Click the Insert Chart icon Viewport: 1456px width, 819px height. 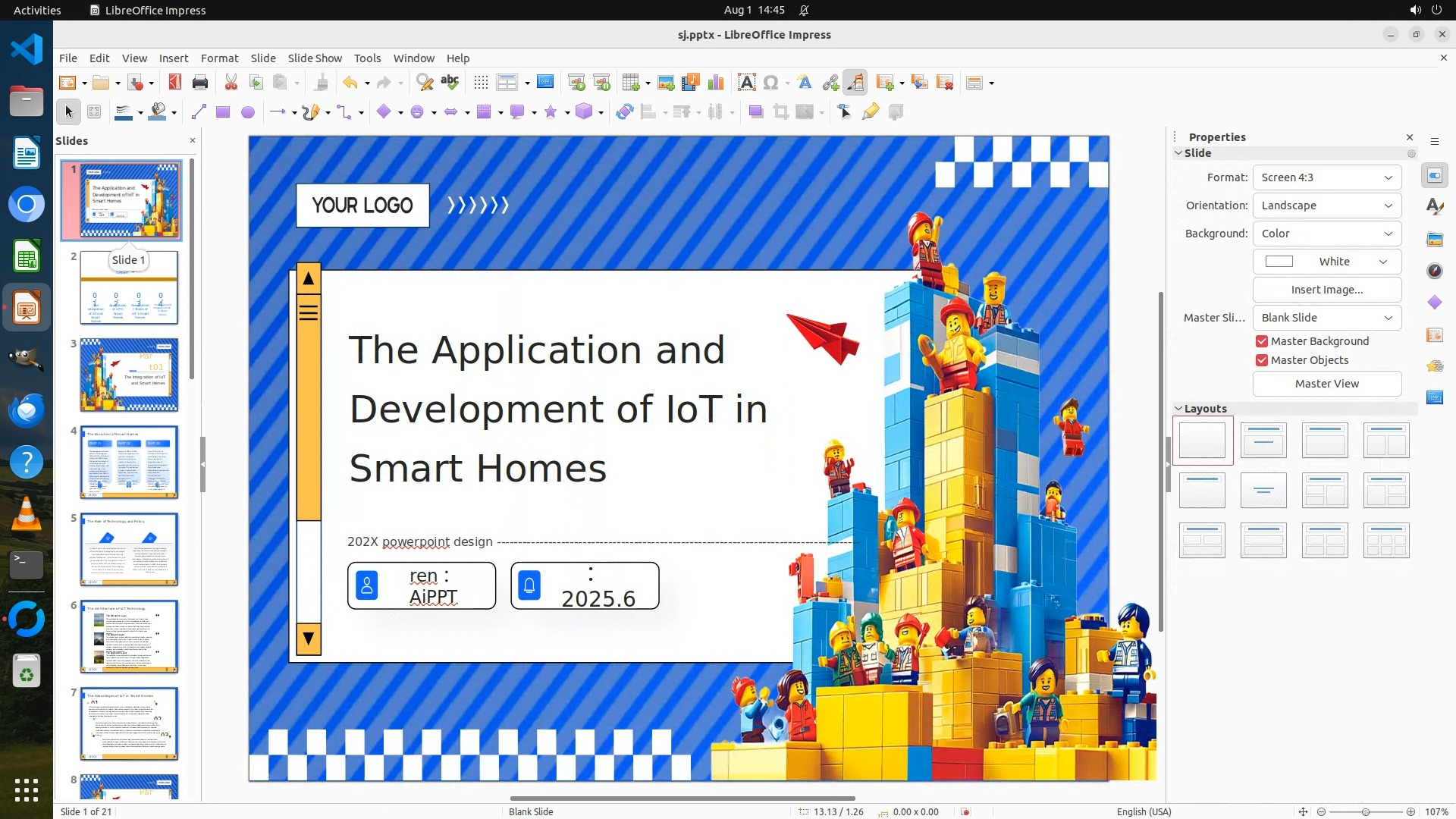[715, 83]
